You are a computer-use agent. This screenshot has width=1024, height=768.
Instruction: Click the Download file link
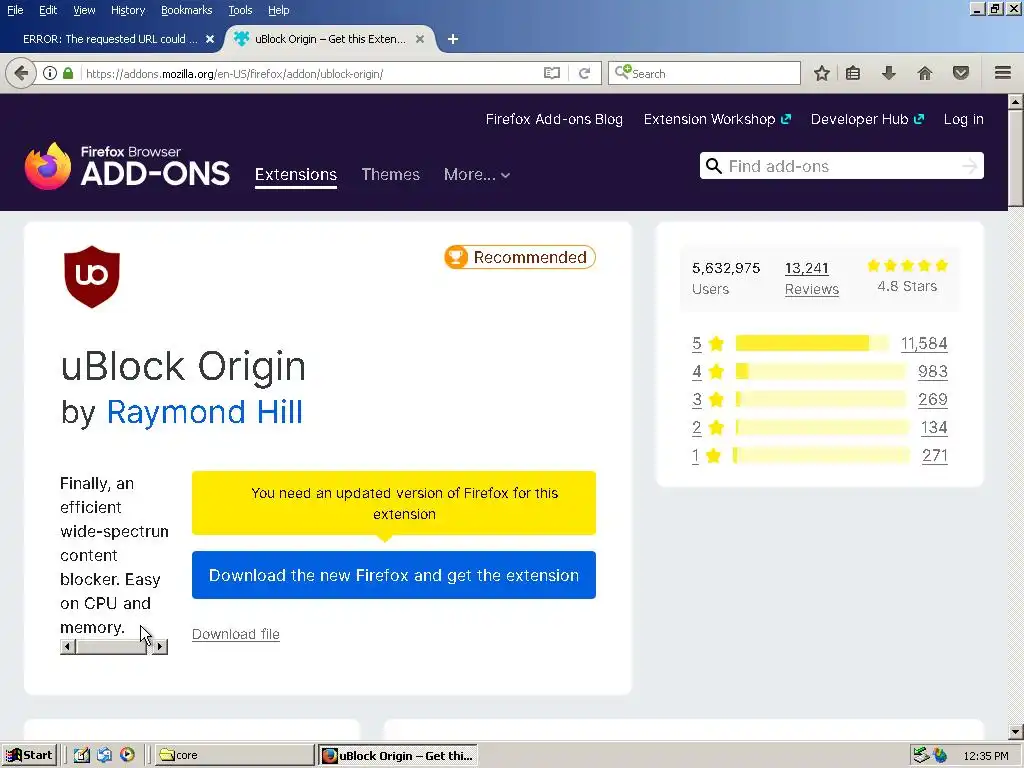click(236, 634)
